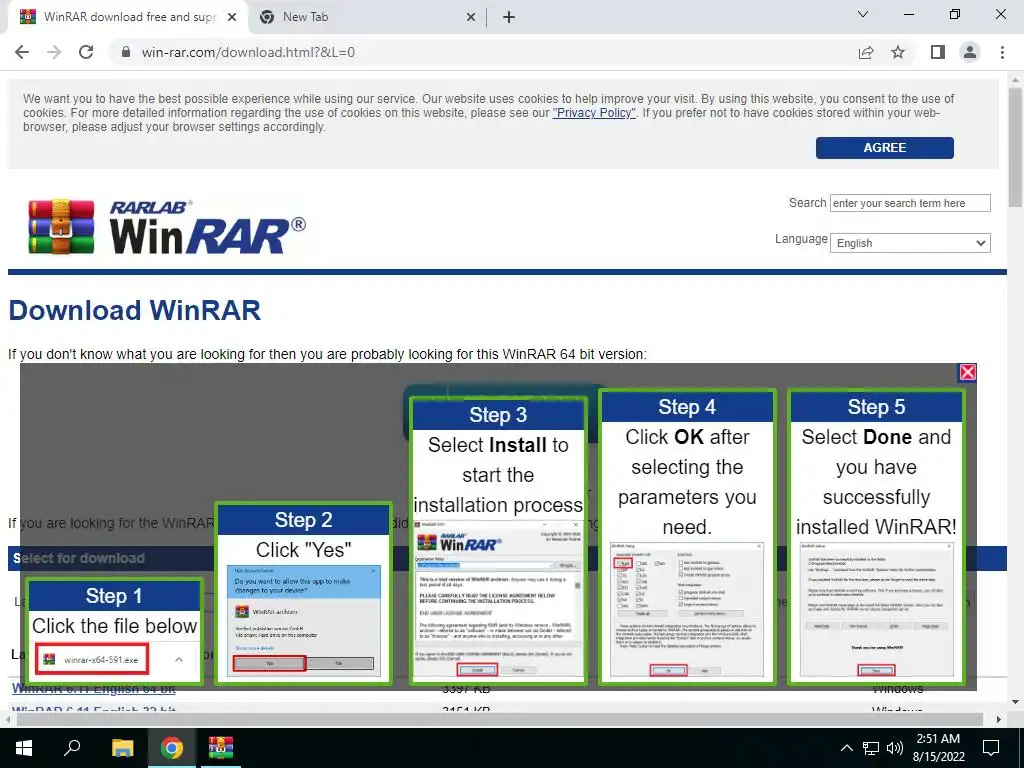Open the Chrome profile avatar
1024x768 pixels.
(970, 52)
